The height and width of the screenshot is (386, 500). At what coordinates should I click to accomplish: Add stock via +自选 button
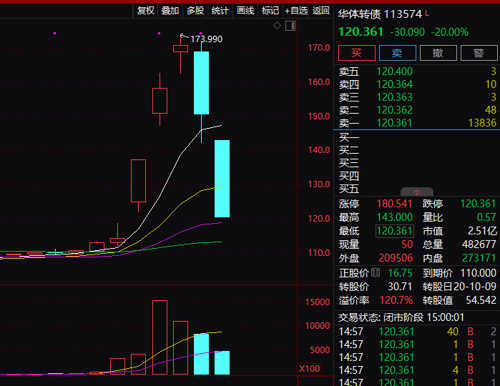(296, 11)
